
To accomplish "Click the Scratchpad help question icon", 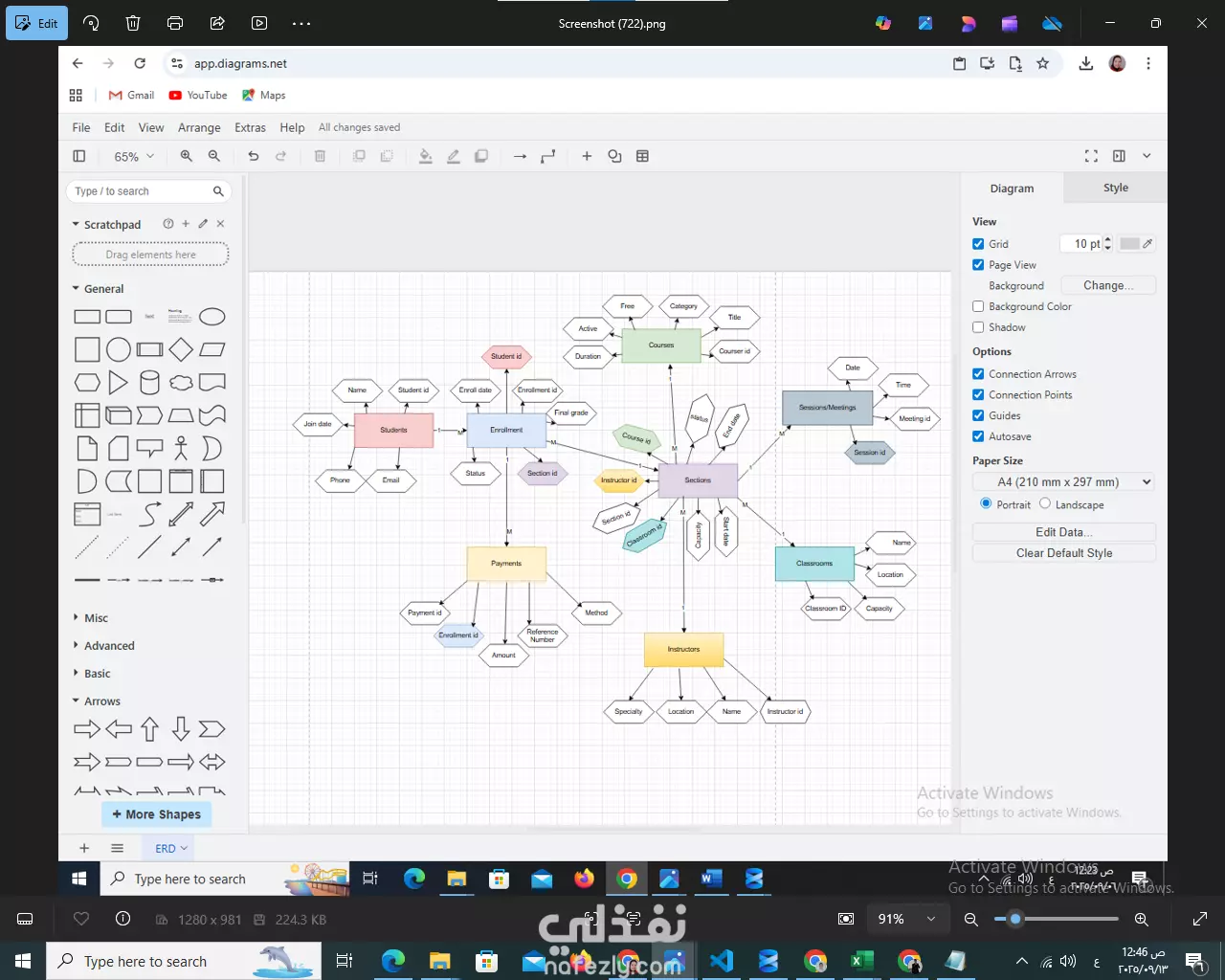I will [168, 224].
